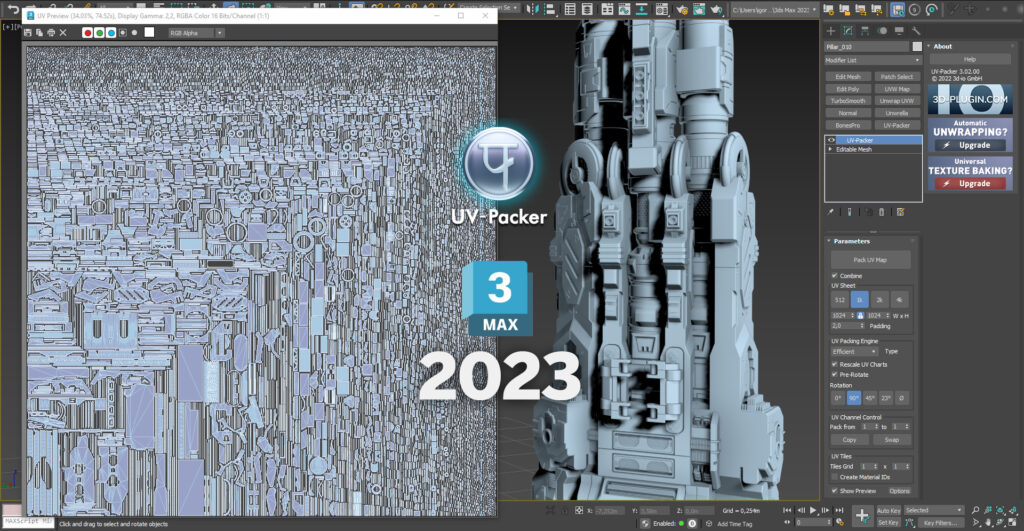
Task: Open the Modifier List dropdown
Action: [x=873, y=60]
